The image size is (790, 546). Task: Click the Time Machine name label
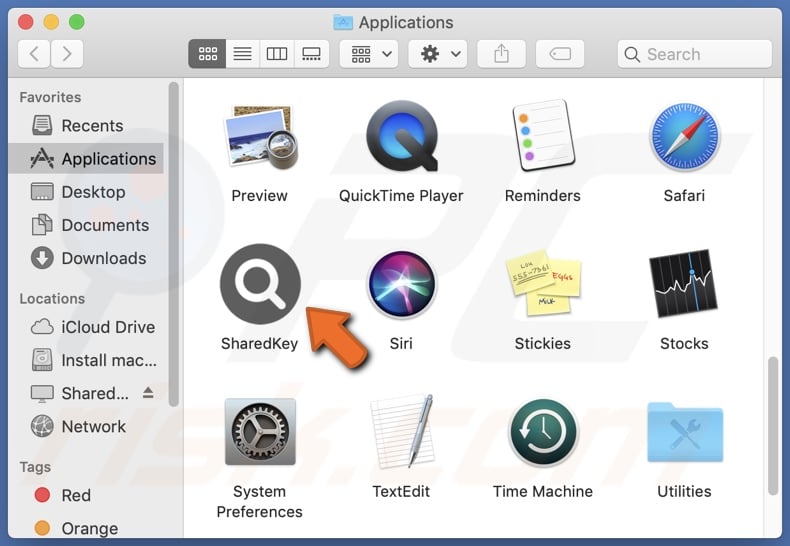pos(543,492)
